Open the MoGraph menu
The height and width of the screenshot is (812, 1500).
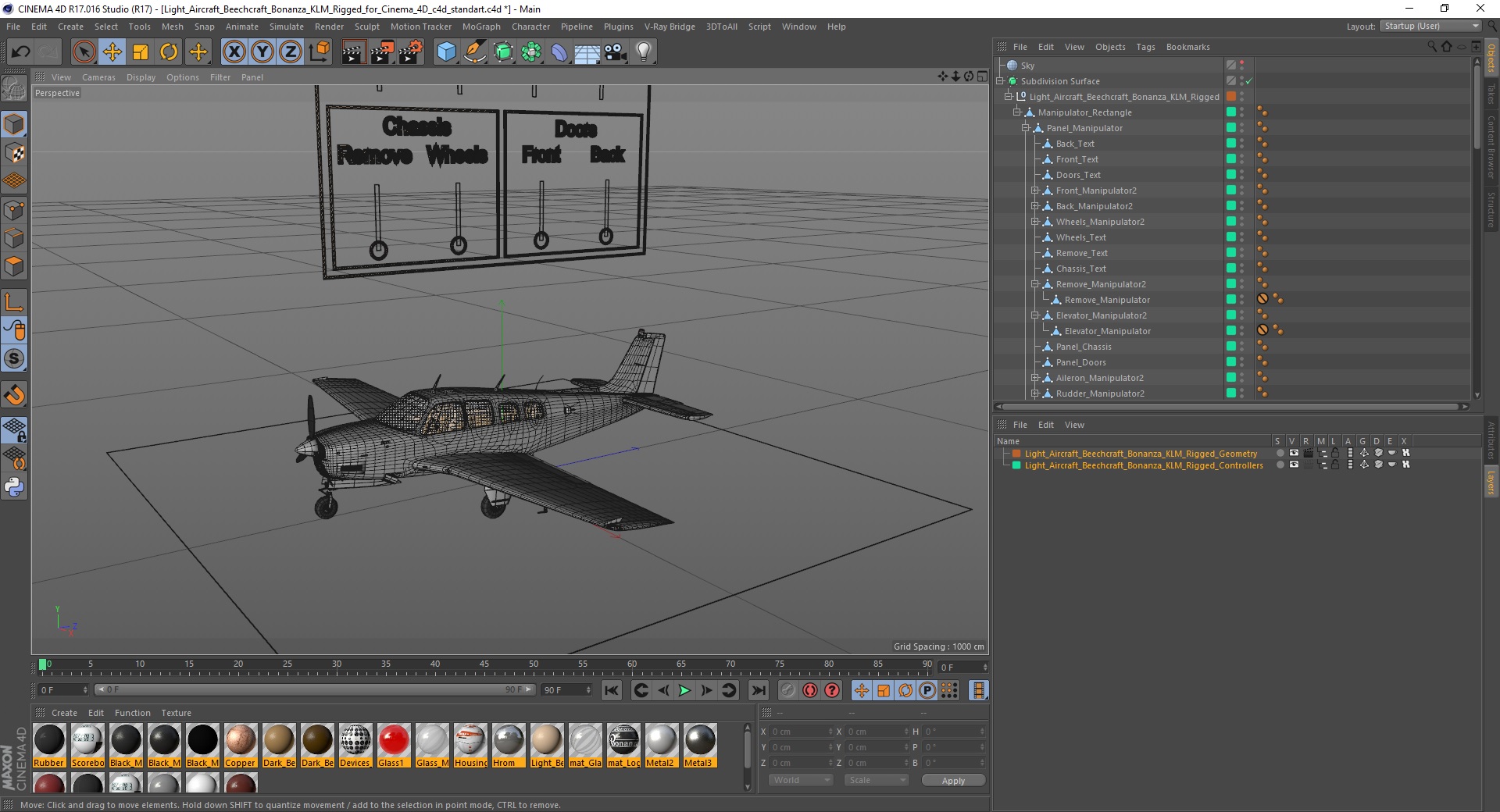tap(481, 27)
